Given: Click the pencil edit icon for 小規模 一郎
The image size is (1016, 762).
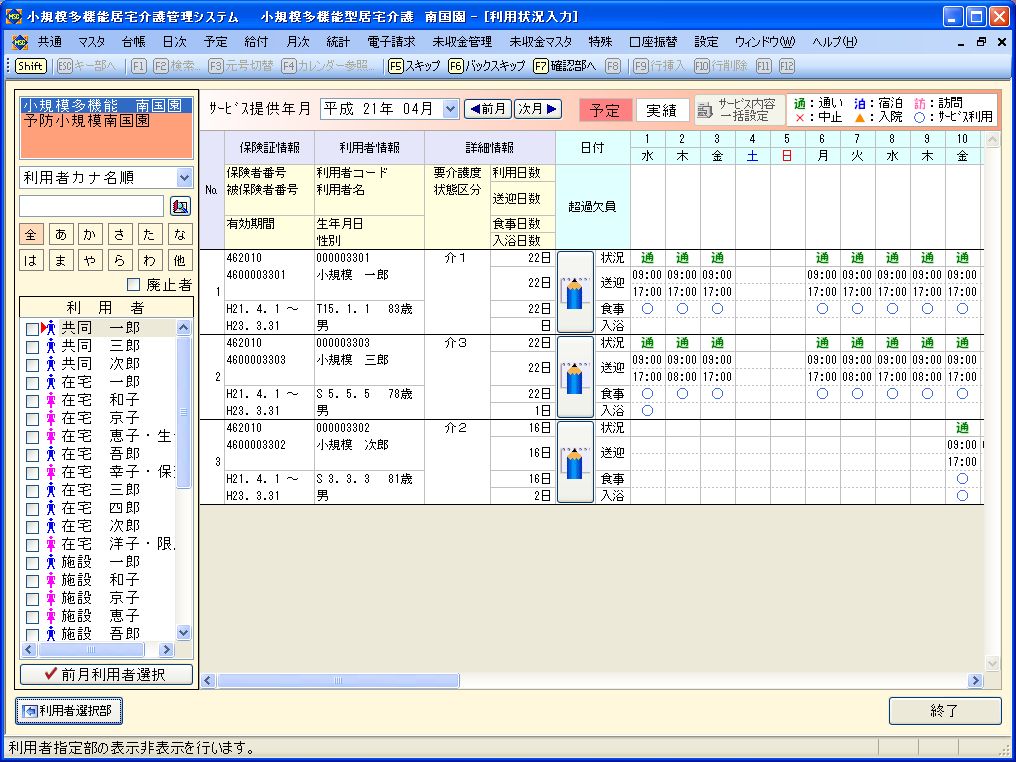Looking at the screenshot, I should [574, 292].
